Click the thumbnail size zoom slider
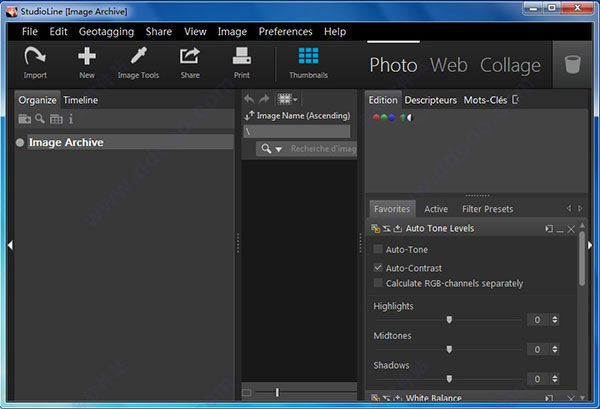 [x=277, y=392]
